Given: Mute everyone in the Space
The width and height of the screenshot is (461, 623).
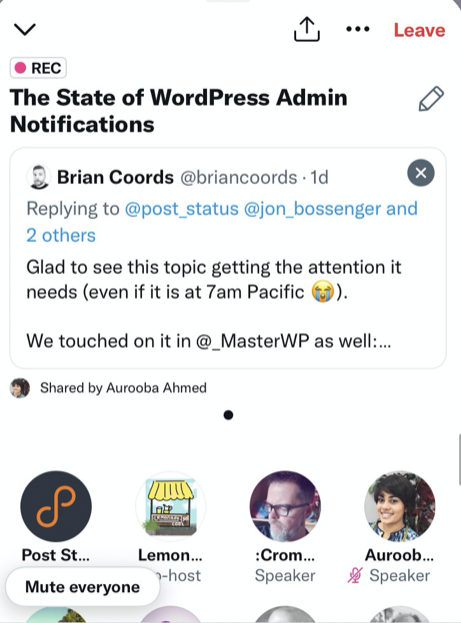Looking at the screenshot, I should point(82,587).
